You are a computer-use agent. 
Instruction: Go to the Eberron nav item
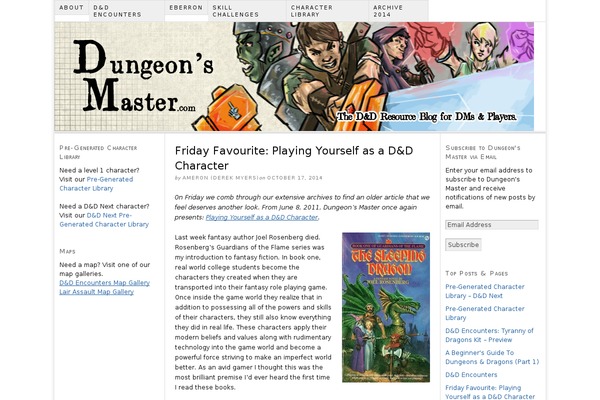[x=186, y=8]
